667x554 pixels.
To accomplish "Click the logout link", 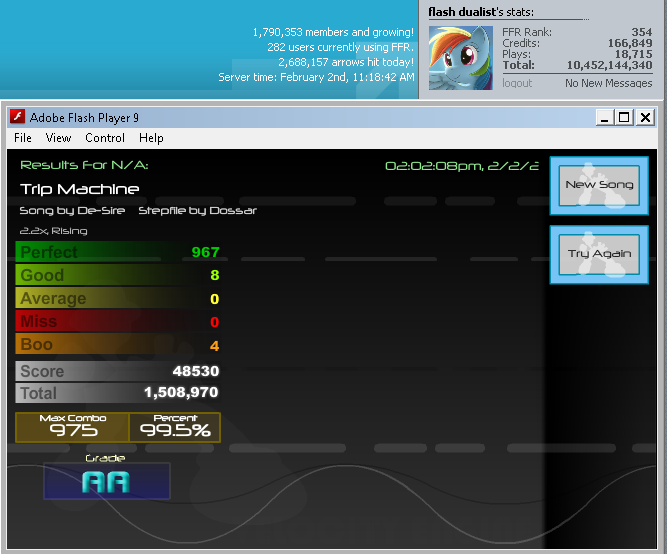I will [x=517, y=83].
